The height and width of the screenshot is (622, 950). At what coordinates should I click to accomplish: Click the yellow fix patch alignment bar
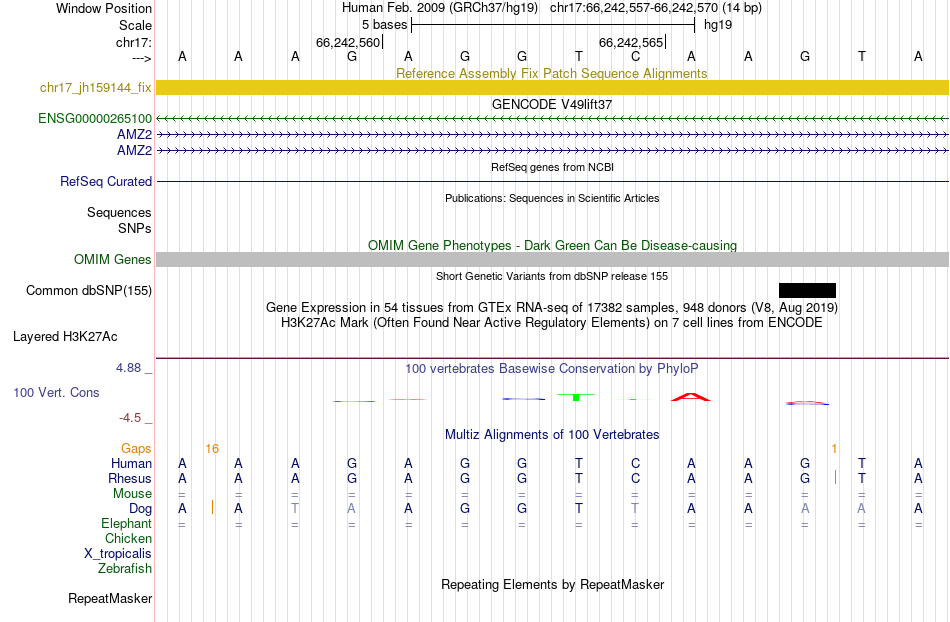[x=552, y=88]
